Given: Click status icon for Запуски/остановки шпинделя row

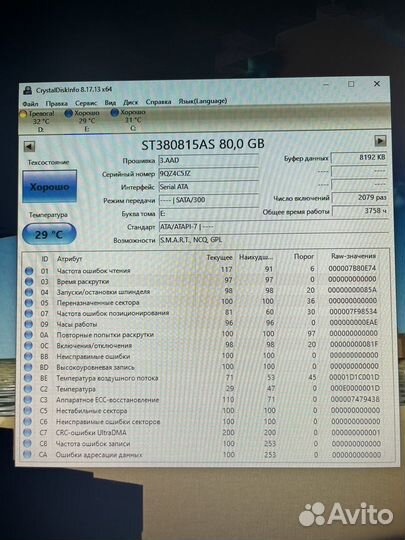Looking at the screenshot, I should click(29, 292).
